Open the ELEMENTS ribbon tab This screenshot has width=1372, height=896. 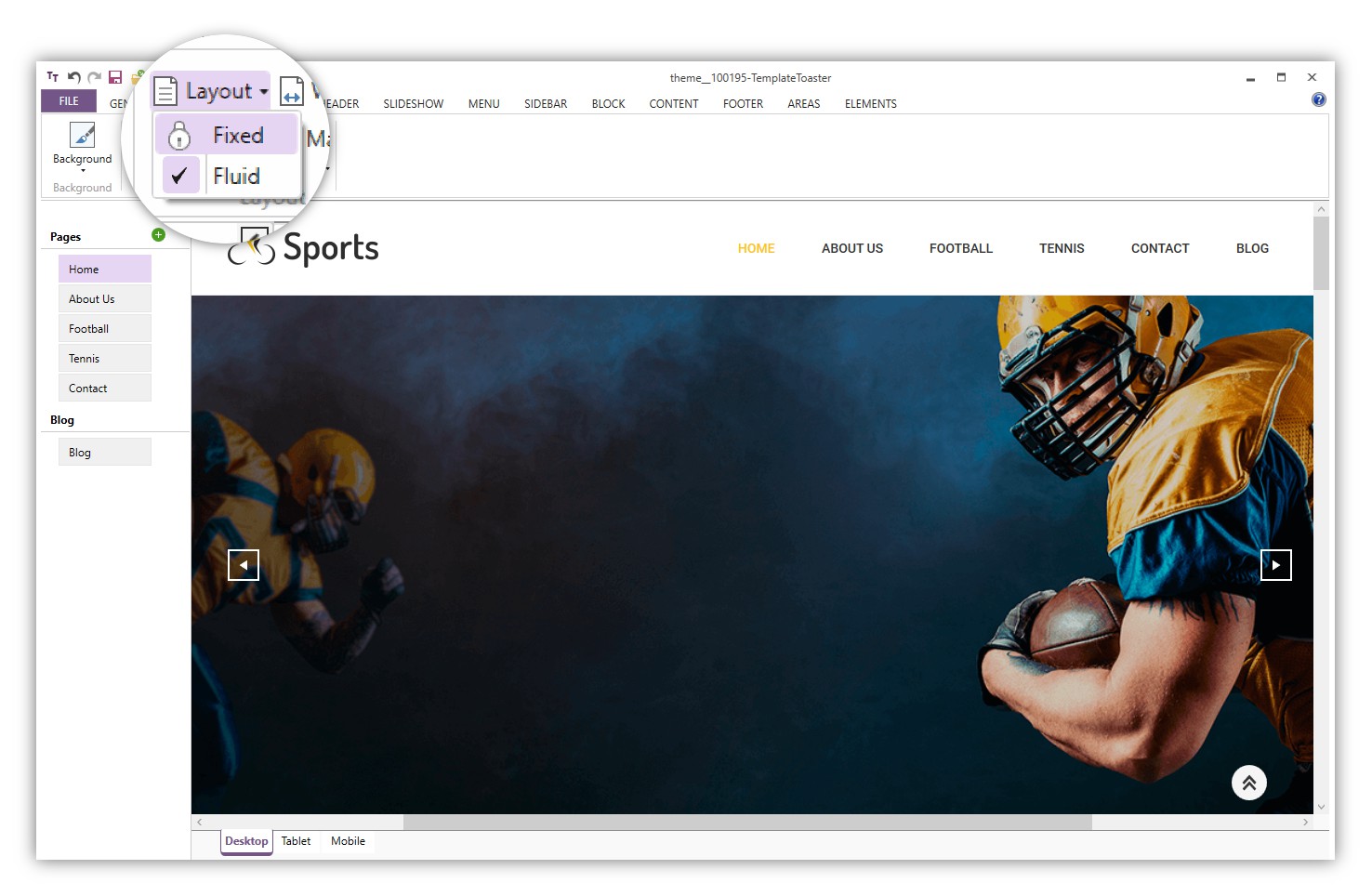871,104
